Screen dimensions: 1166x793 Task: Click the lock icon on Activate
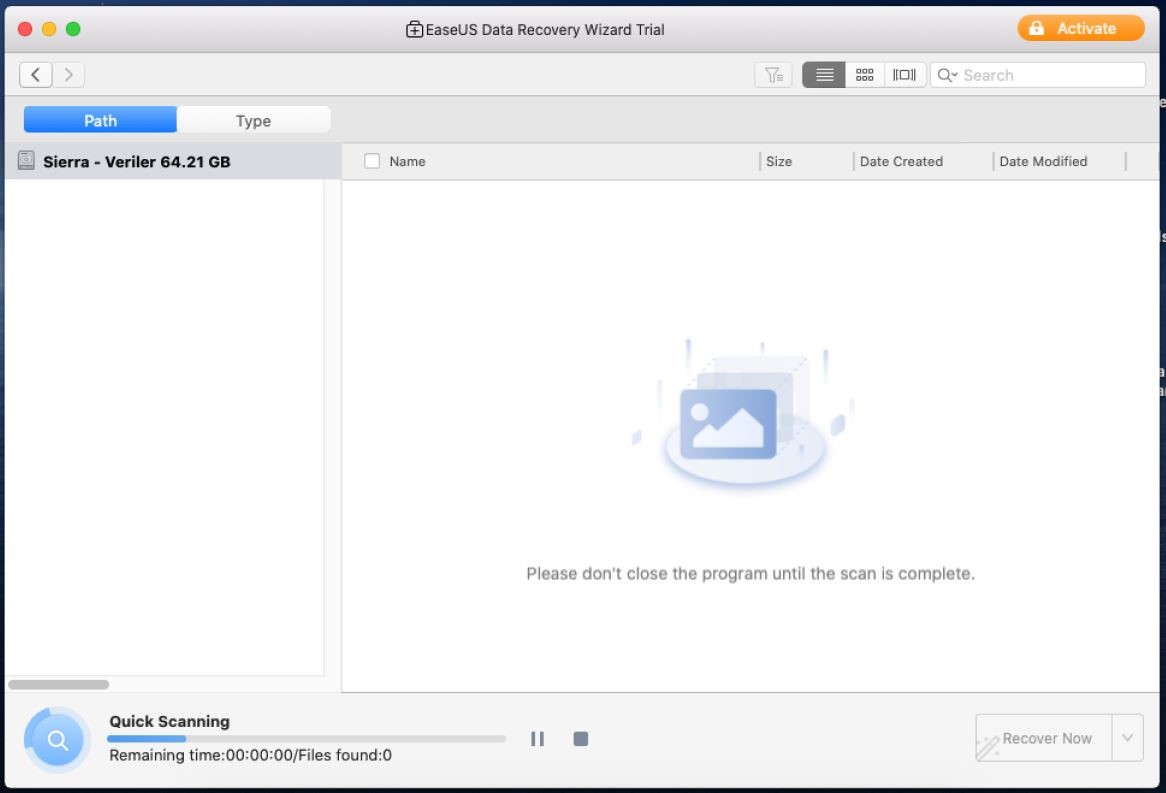tap(1036, 28)
